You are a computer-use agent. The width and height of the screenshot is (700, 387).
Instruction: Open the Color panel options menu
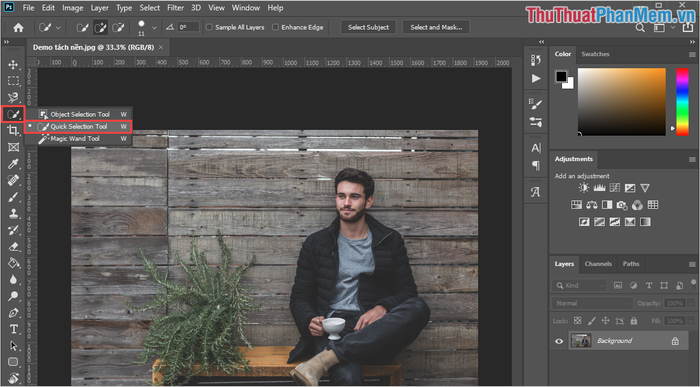[x=692, y=54]
